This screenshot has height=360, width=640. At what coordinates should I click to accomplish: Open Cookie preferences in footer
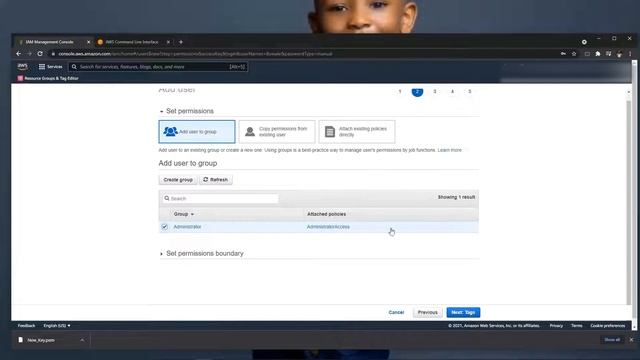click(608, 326)
